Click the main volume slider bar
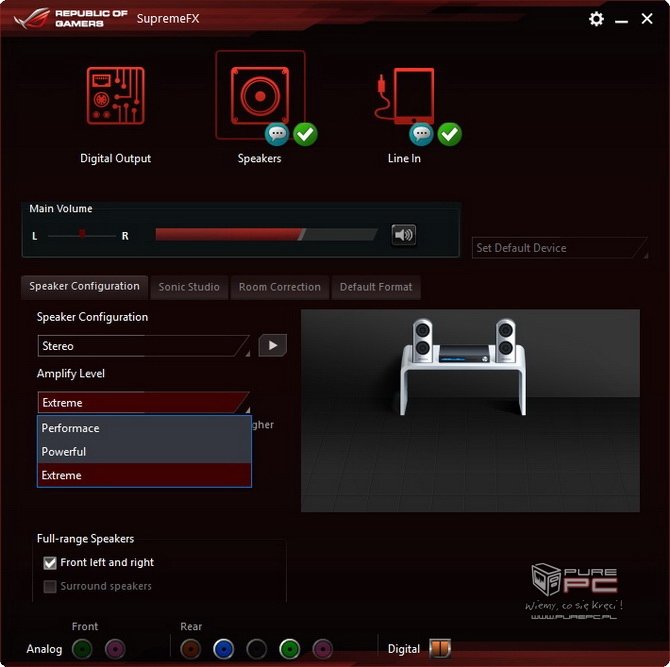 coord(267,234)
